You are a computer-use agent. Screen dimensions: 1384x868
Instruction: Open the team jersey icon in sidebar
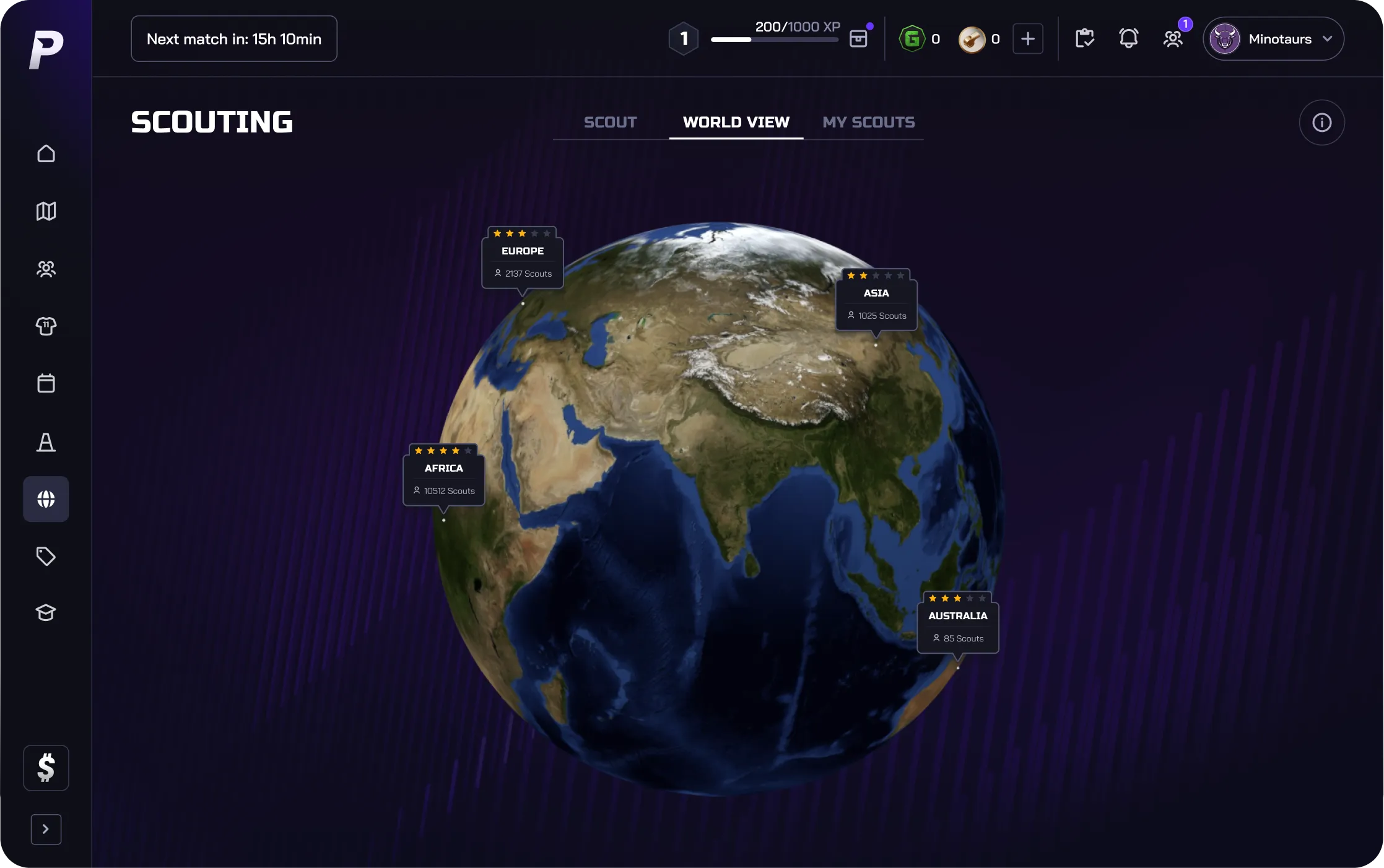(46, 326)
